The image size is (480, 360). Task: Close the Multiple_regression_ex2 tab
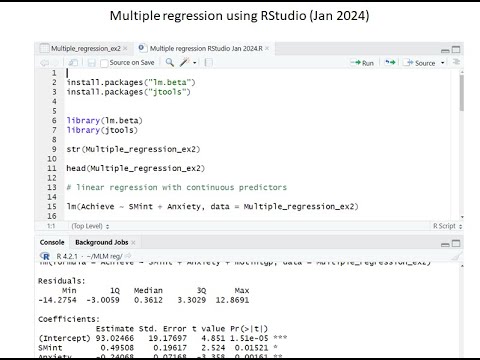click(125, 48)
